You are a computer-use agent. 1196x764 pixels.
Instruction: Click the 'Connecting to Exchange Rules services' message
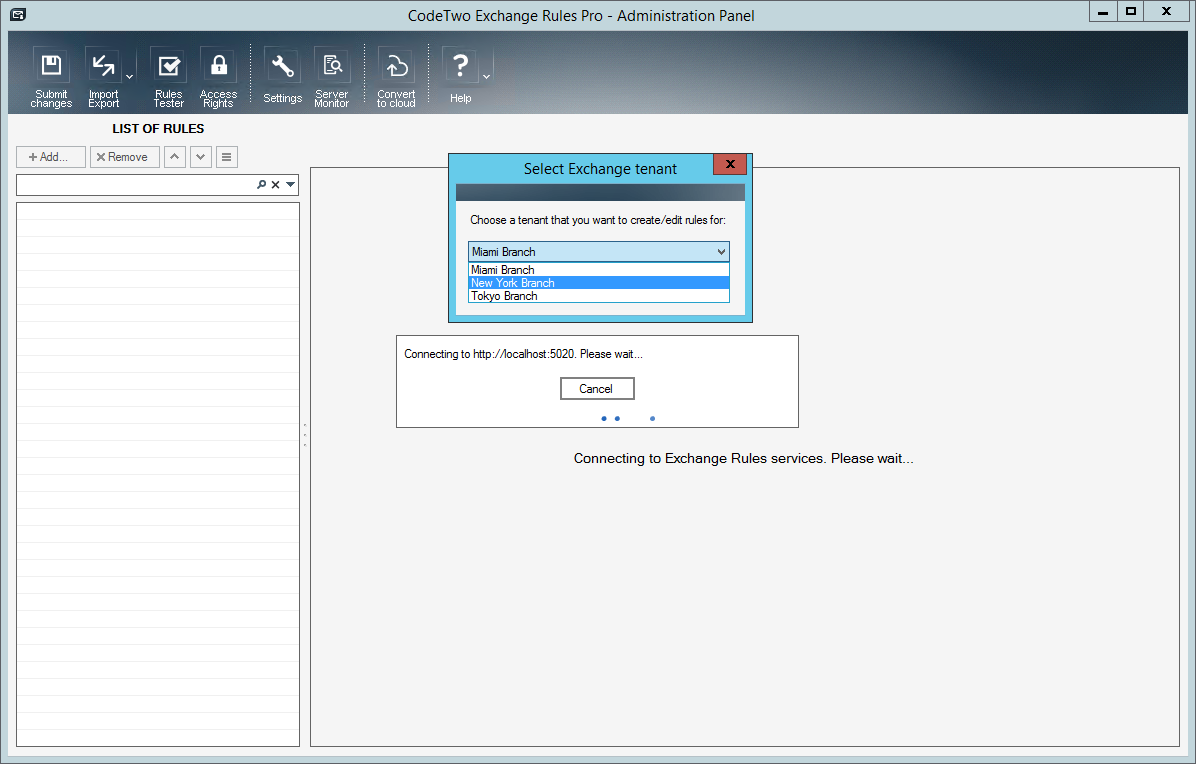point(744,458)
